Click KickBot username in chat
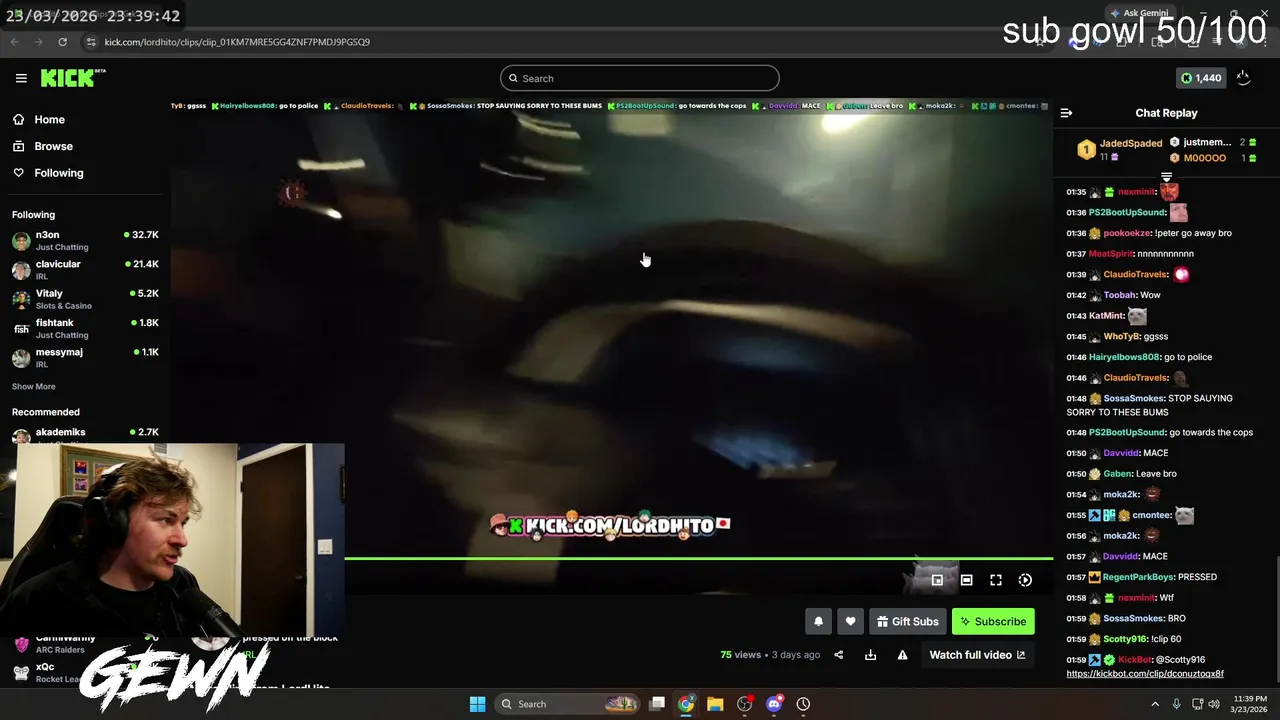Image resolution: width=1280 pixels, height=720 pixels. tap(1135, 660)
